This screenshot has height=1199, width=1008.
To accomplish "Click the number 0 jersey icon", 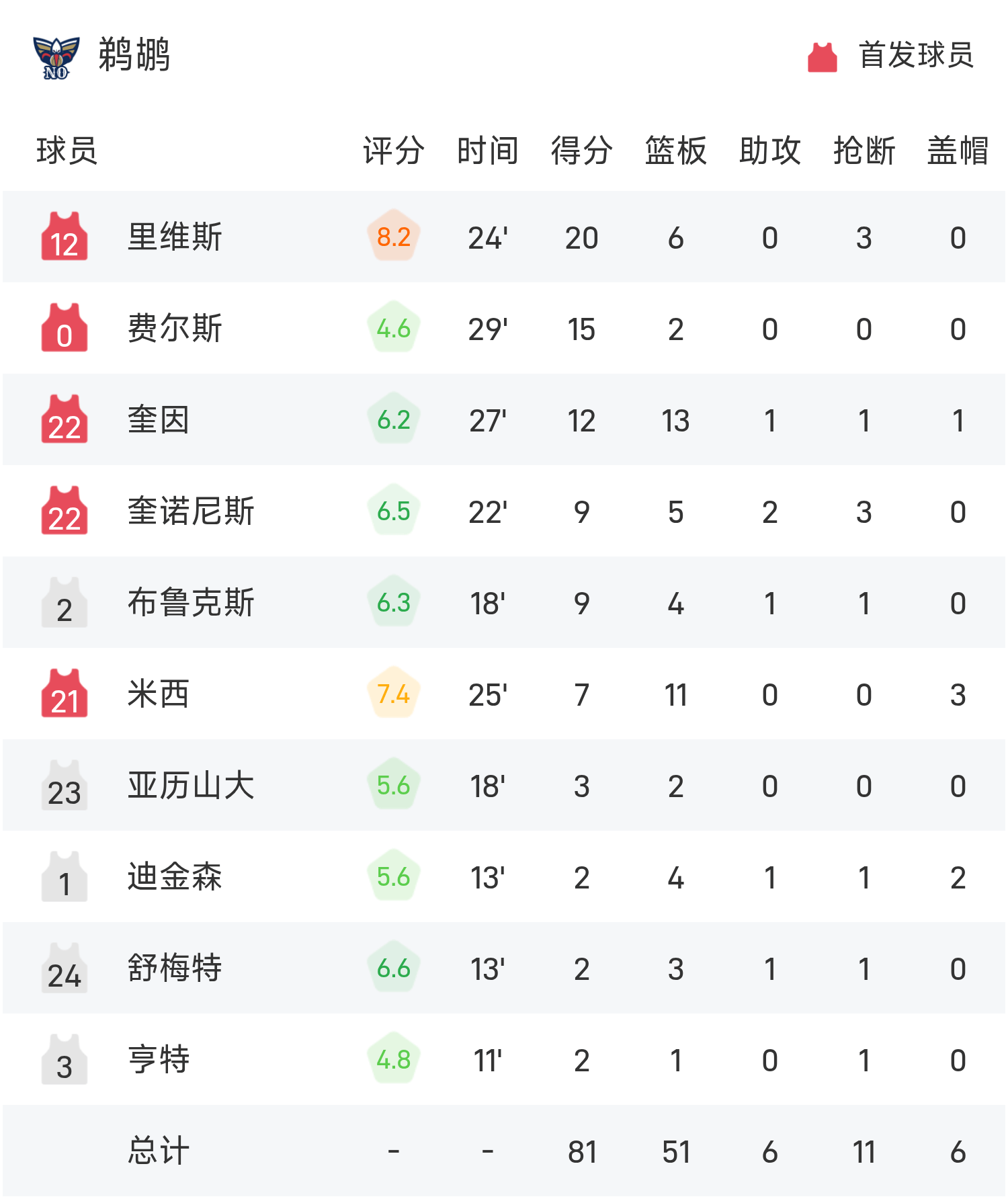I will (65, 328).
